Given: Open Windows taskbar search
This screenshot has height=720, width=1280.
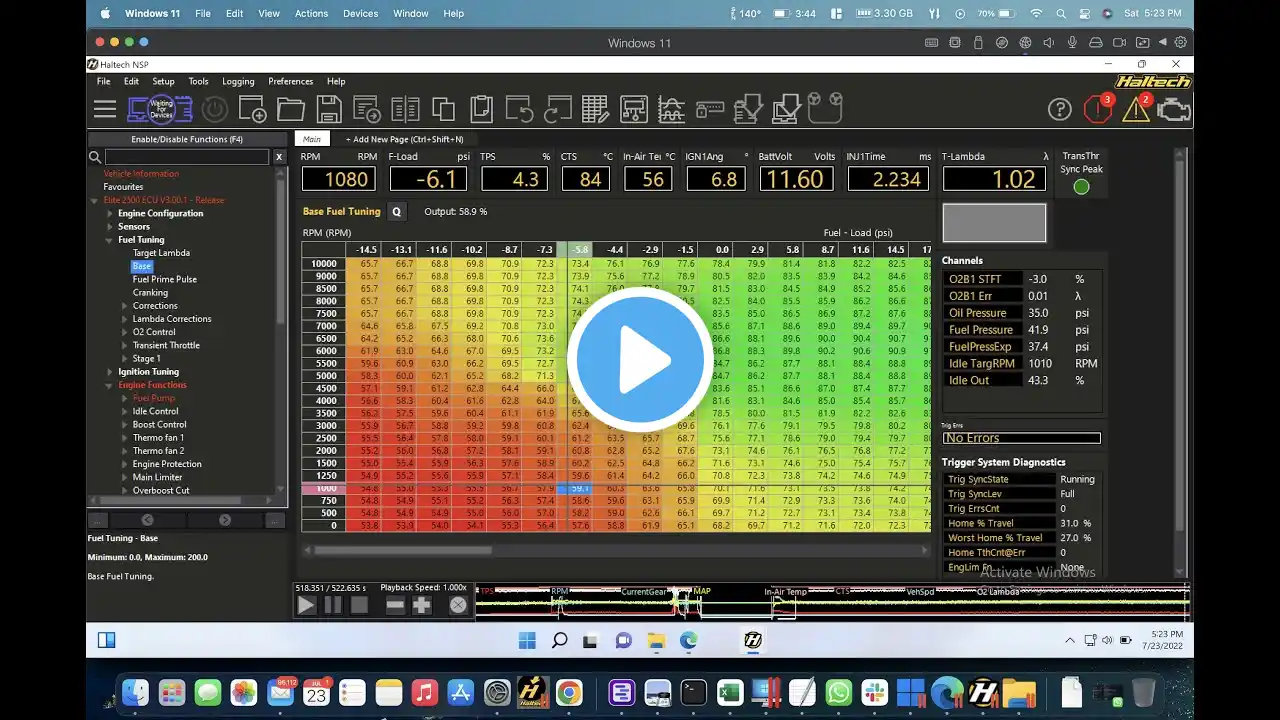Looking at the screenshot, I should coord(559,640).
